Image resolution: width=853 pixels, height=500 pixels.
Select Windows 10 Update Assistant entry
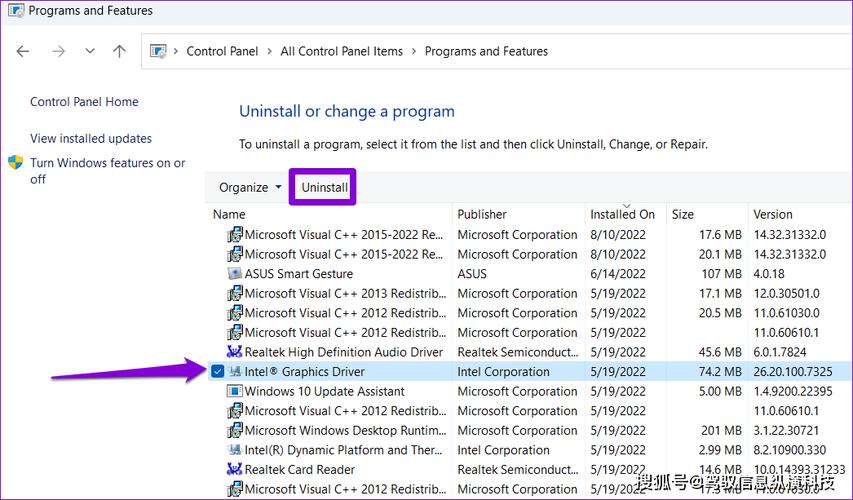324,391
